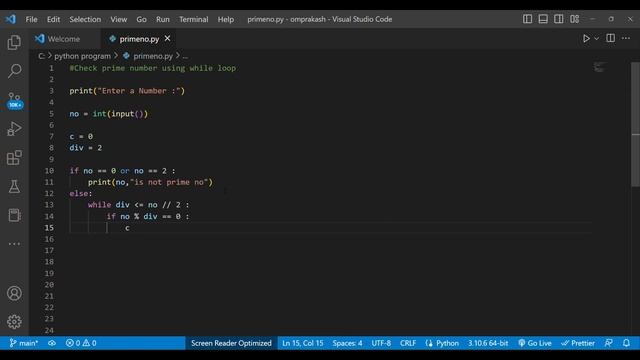Screen dimensions: 640x360
Task: Open the Accounts menu
Action: point(14,293)
